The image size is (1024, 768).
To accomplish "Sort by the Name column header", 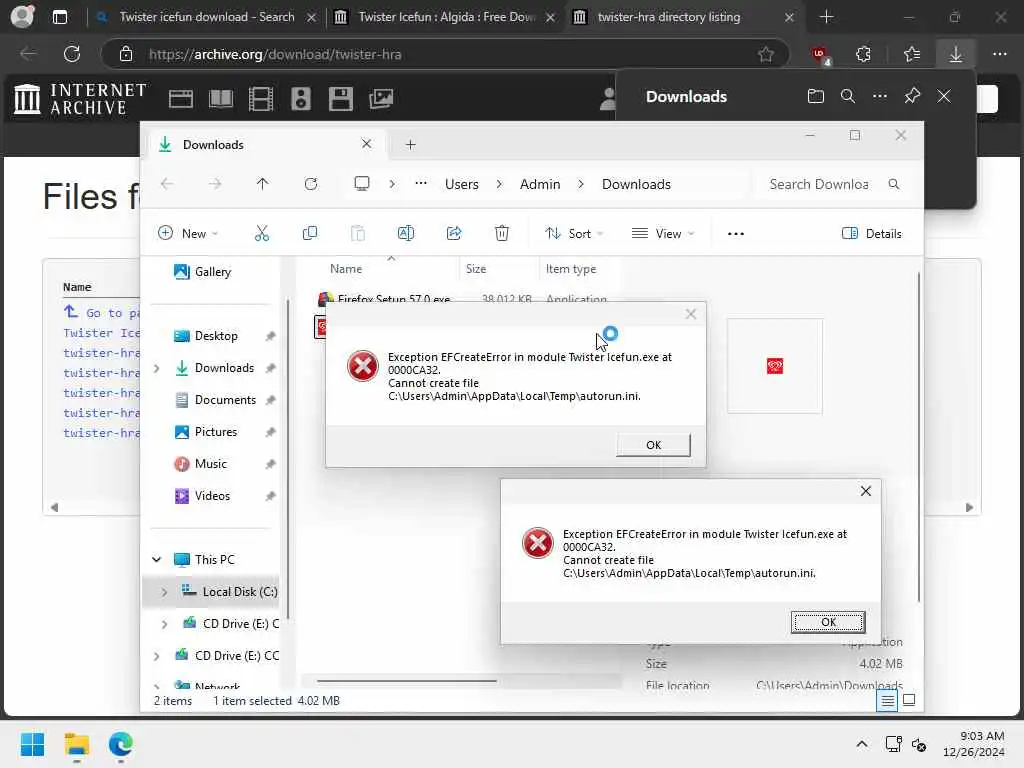I will tap(345, 268).
